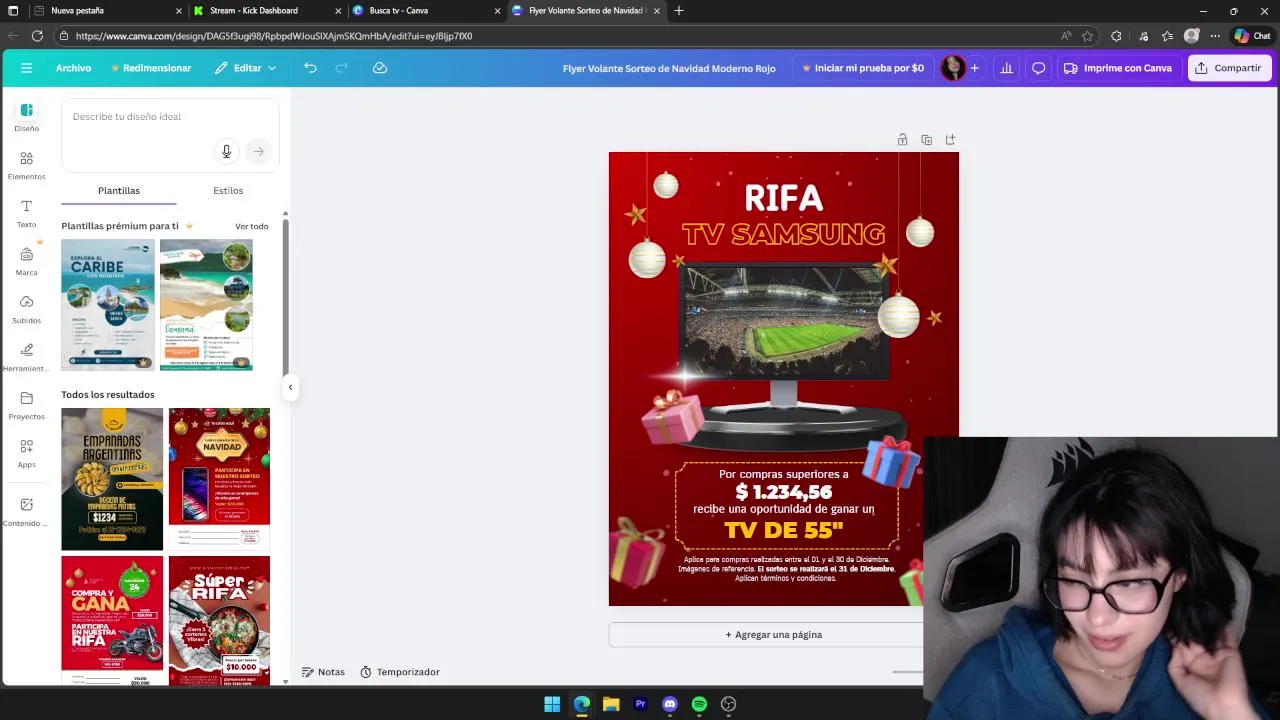1280x720 pixels.
Task: Click Iniciar mi prueba por $0 button
Action: click(x=863, y=68)
